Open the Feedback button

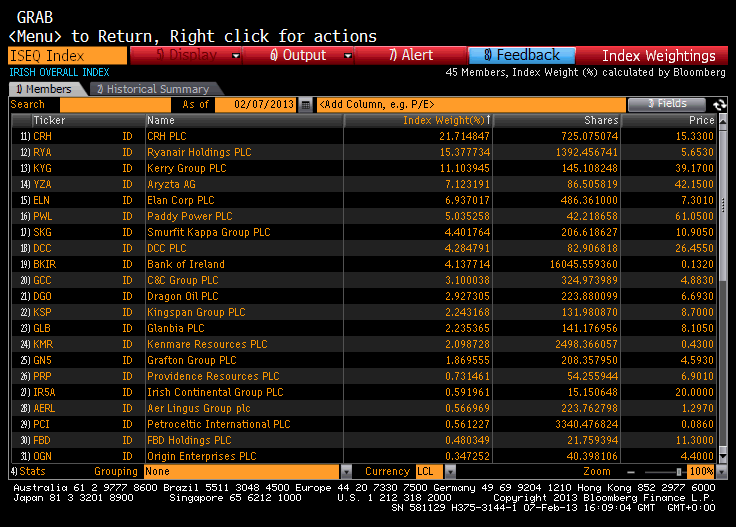[x=522, y=55]
